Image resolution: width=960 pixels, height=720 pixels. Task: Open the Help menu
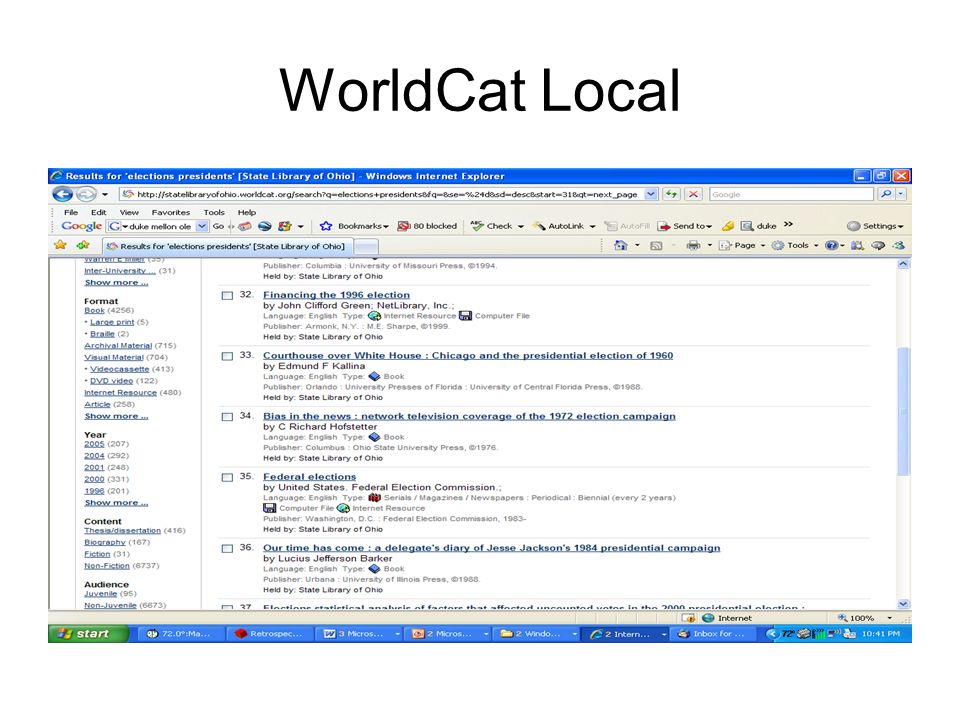tap(247, 212)
